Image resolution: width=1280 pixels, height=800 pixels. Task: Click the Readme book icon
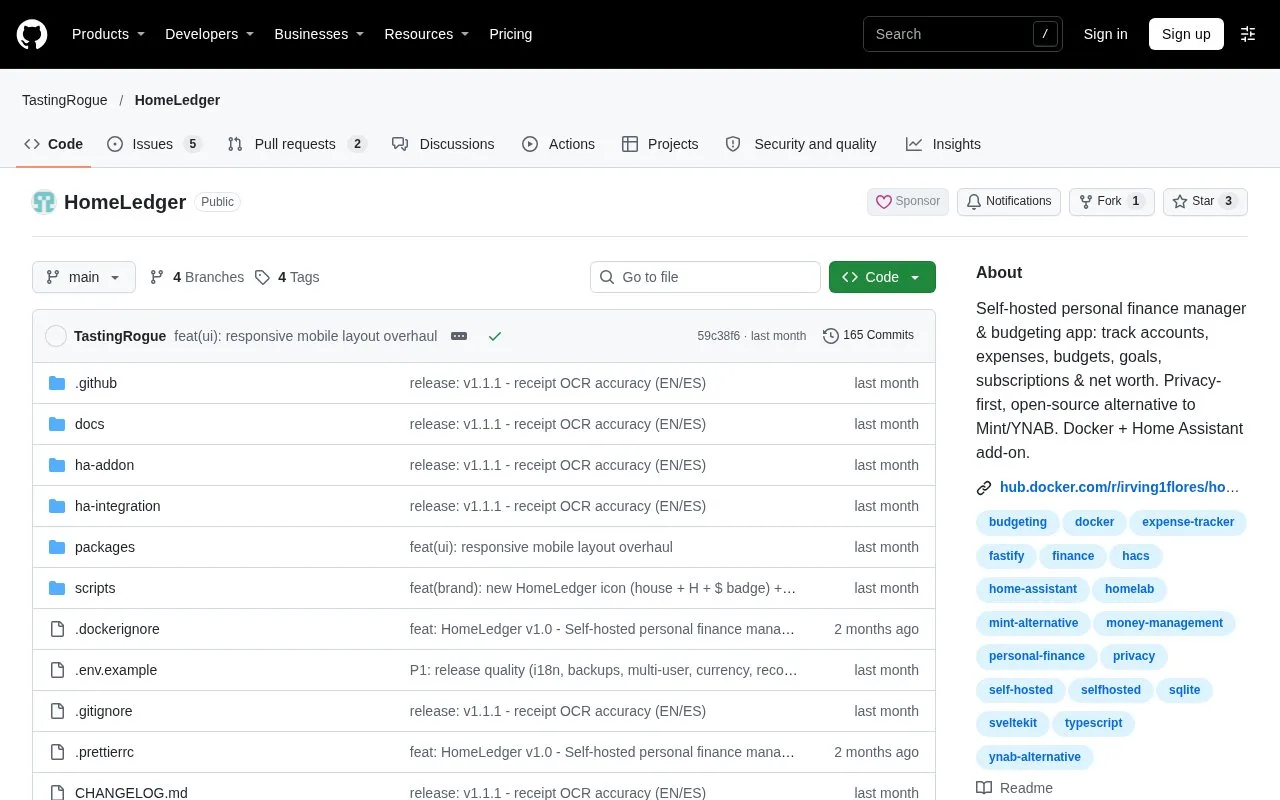coord(984,788)
